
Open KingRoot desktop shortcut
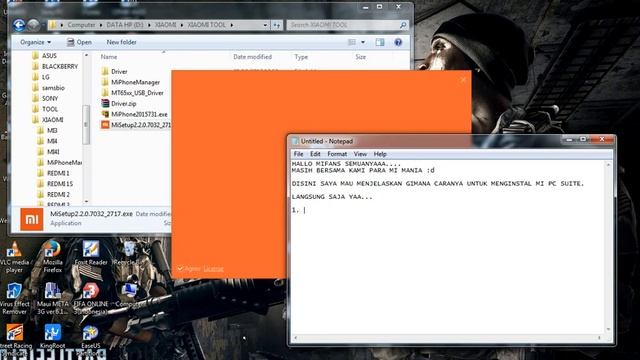[x=52, y=336]
